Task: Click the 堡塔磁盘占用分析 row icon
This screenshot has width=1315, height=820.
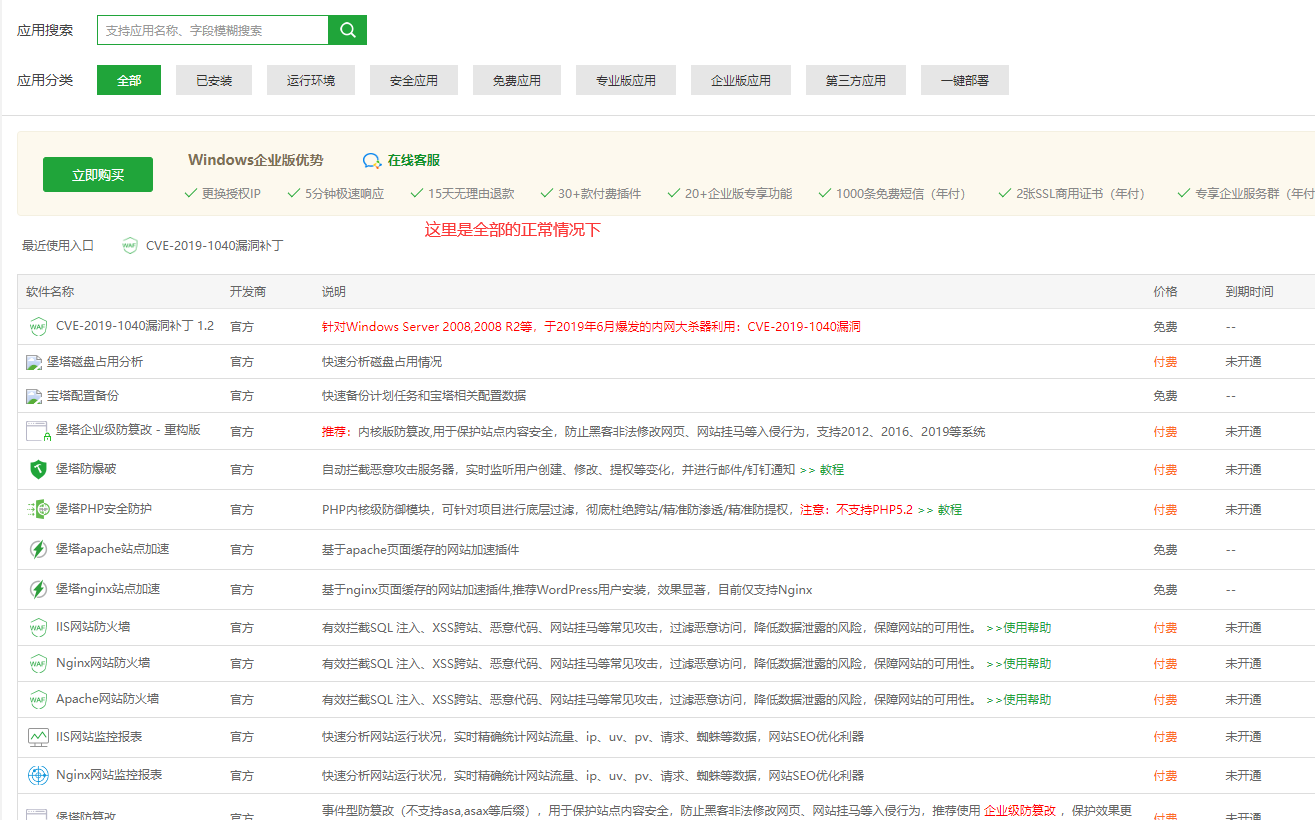Action: pos(34,362)
